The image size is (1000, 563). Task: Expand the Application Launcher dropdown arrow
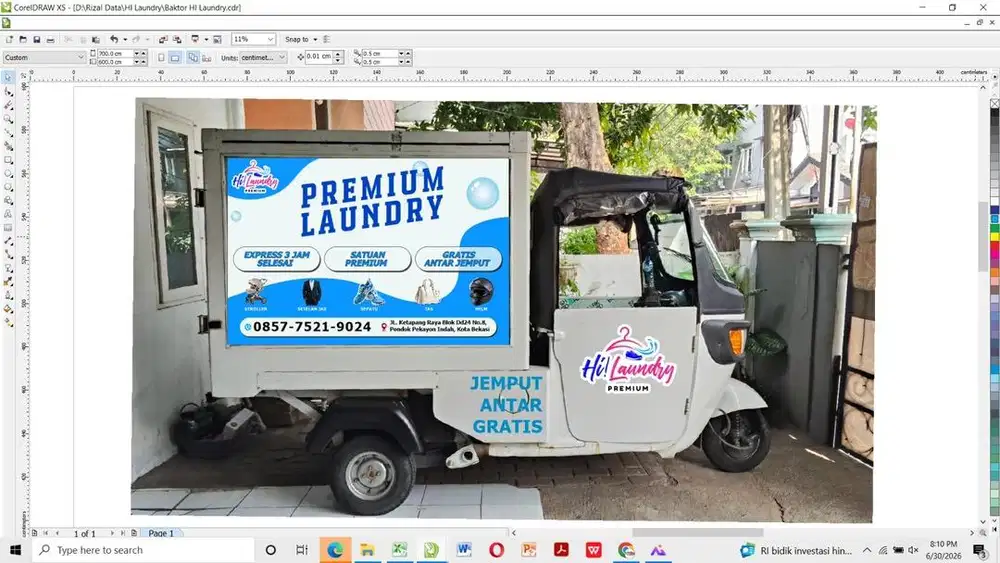206,40
